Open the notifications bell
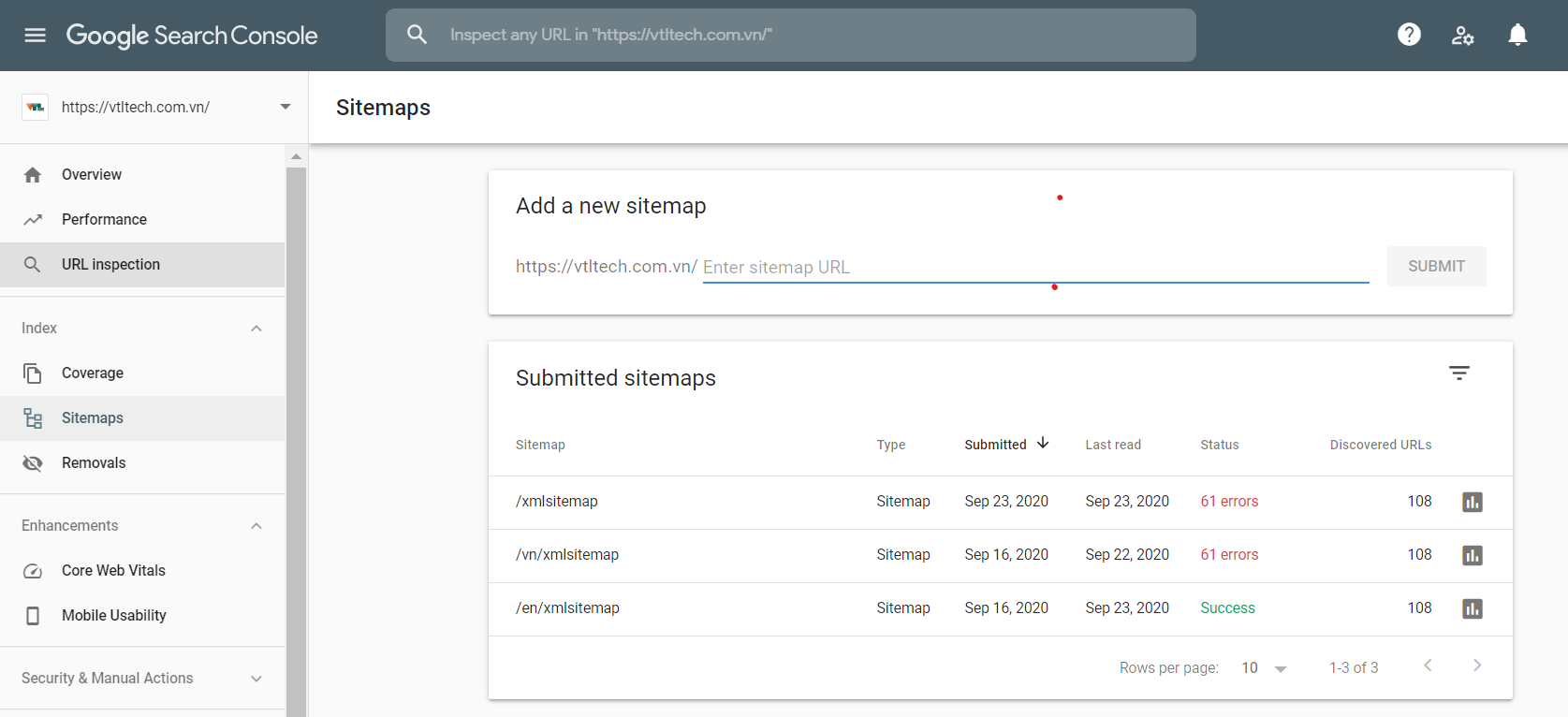Viewport: 1568px width, 717px height. point(1517,35)
